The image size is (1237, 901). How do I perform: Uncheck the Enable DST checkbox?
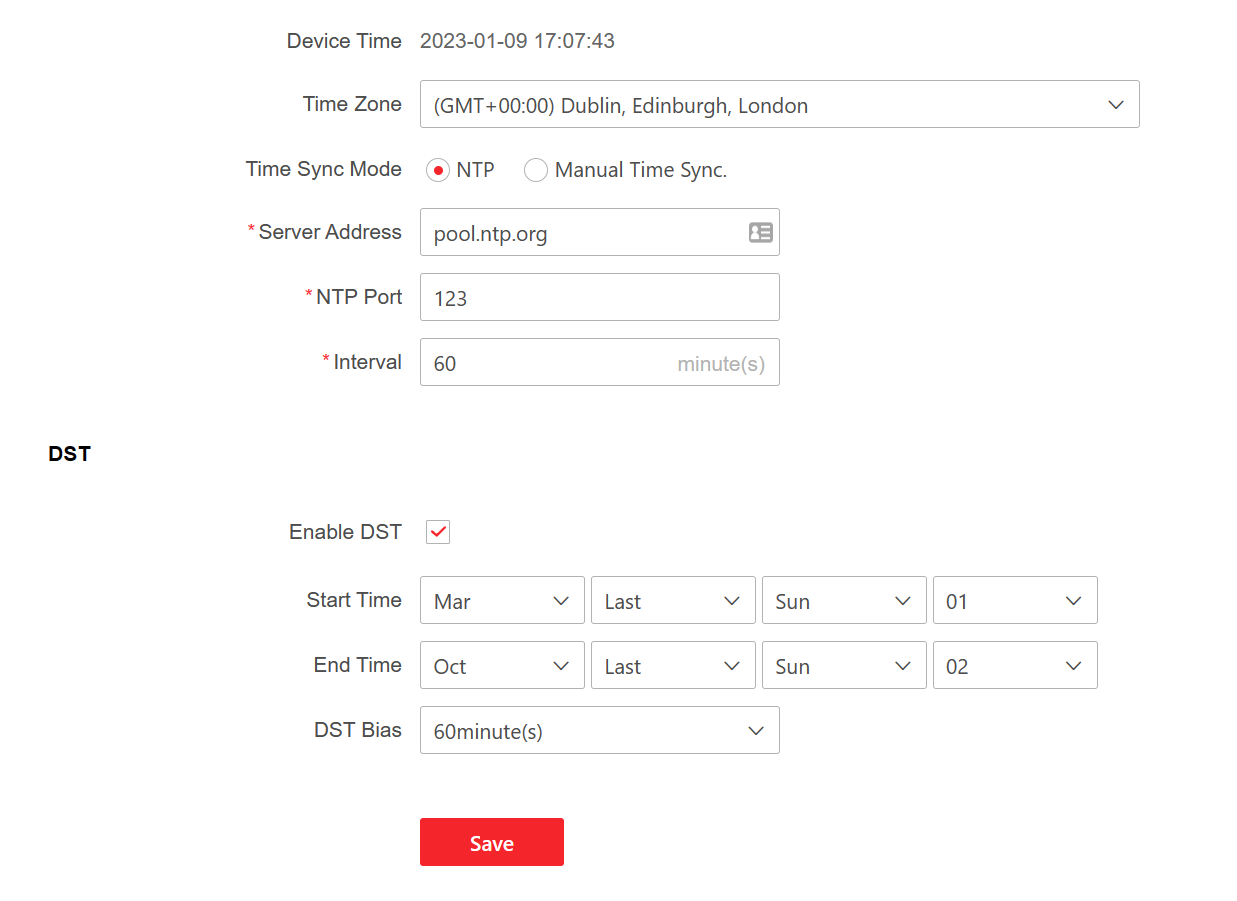coord(438,532)
